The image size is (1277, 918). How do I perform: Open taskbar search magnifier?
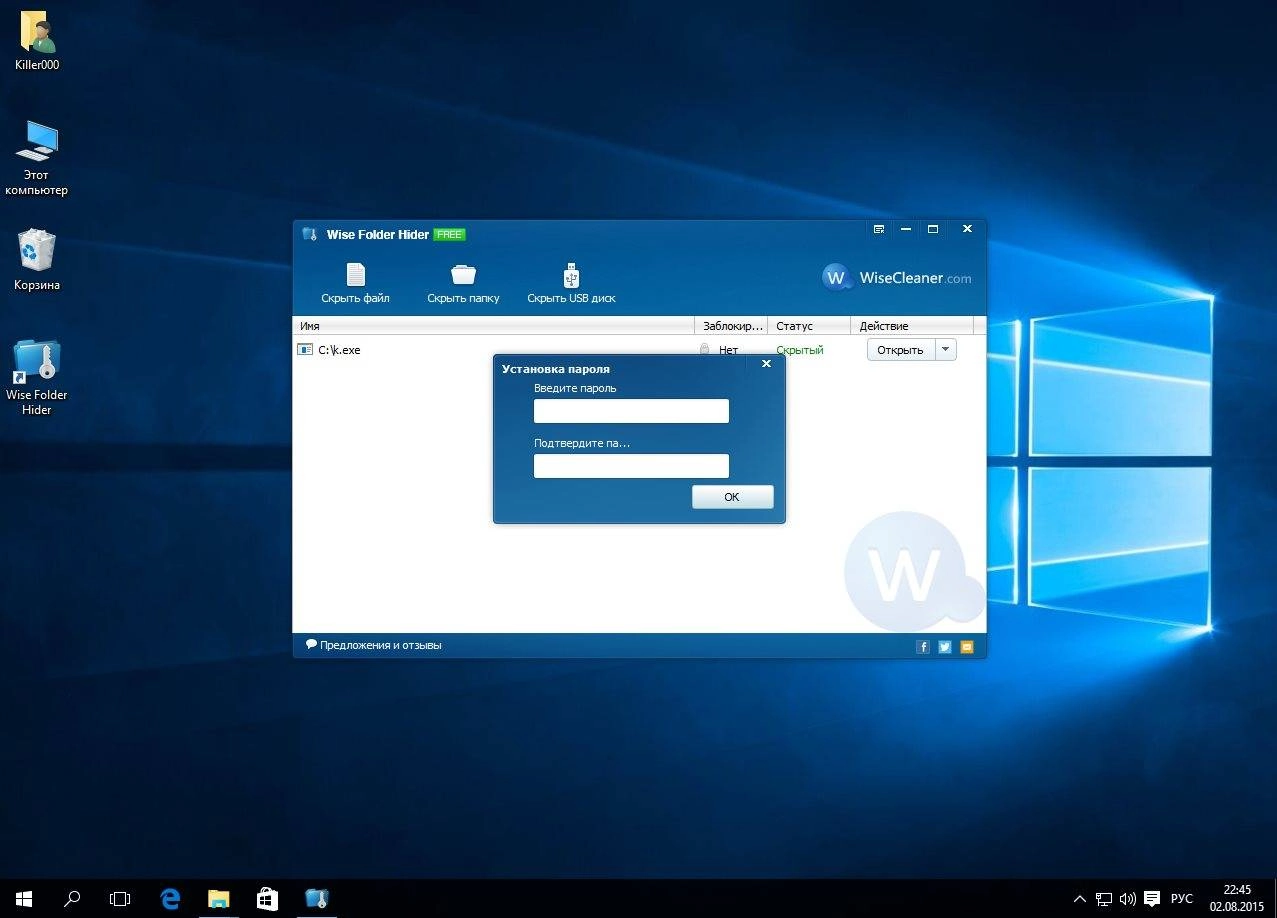click(72, 899)
